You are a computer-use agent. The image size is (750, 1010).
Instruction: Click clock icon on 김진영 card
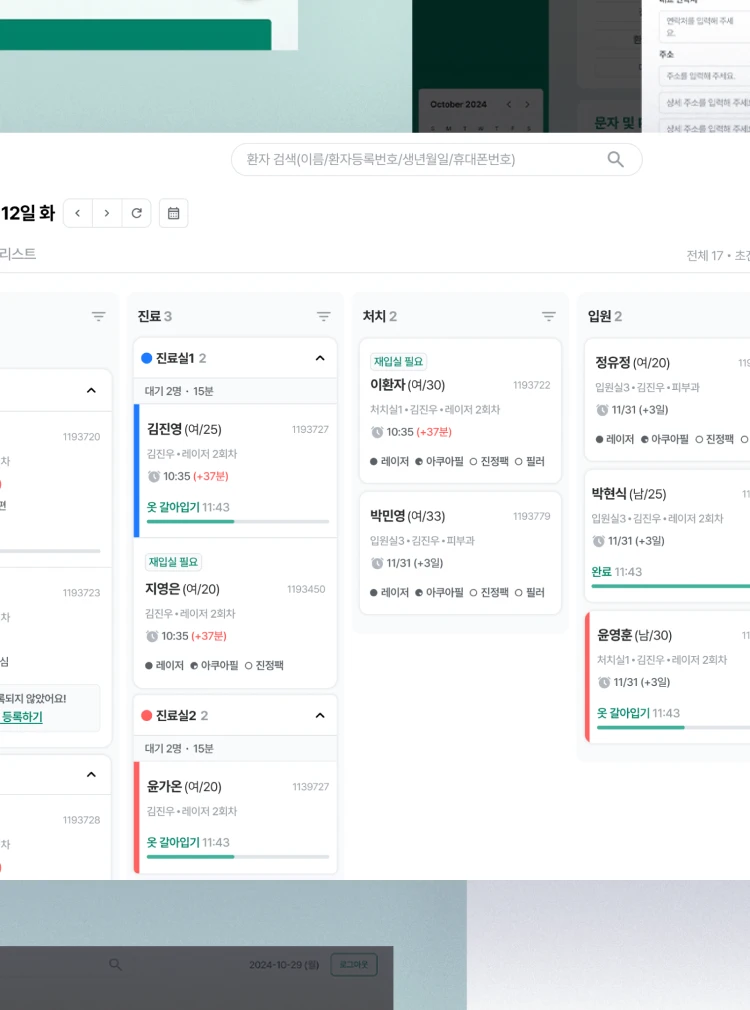click(154, 477)
